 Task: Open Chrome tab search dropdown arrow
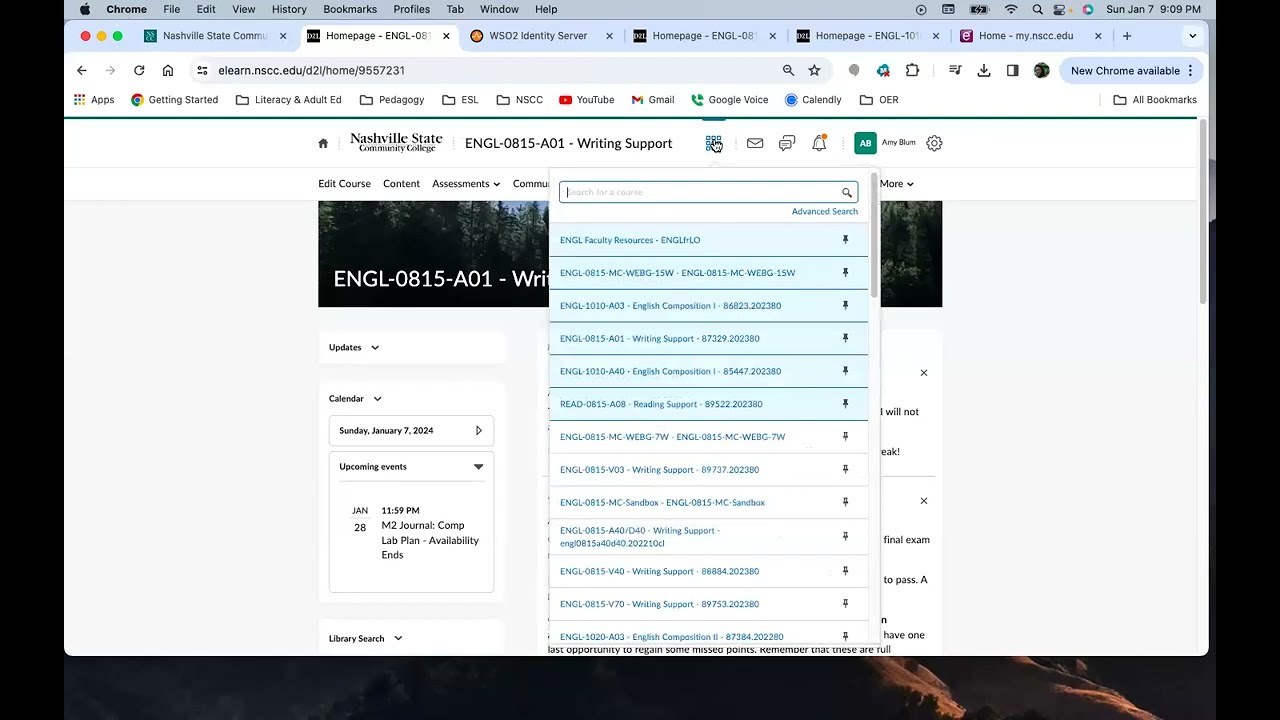tap(1192, 36)
